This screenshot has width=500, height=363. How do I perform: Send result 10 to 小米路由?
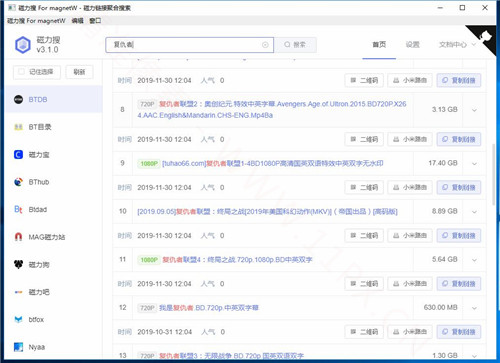click(410, 236)
